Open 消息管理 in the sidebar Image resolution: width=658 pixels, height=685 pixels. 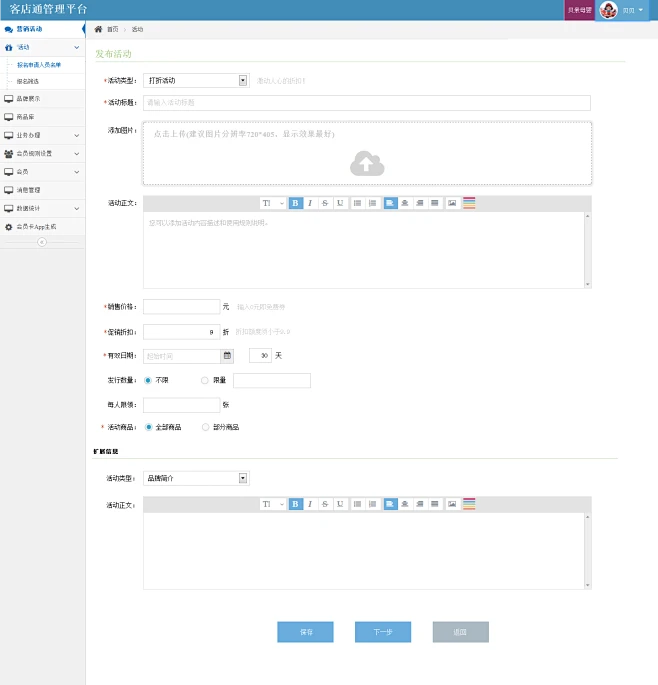click(42, 190)
